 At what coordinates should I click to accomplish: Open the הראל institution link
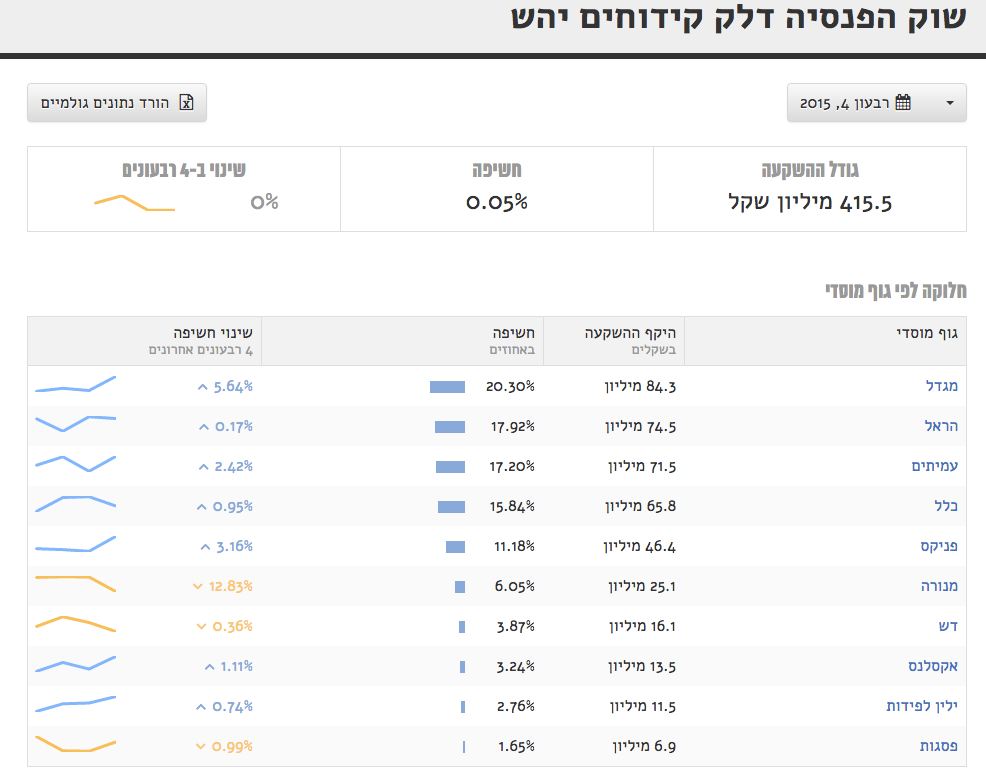pos(941,426)
